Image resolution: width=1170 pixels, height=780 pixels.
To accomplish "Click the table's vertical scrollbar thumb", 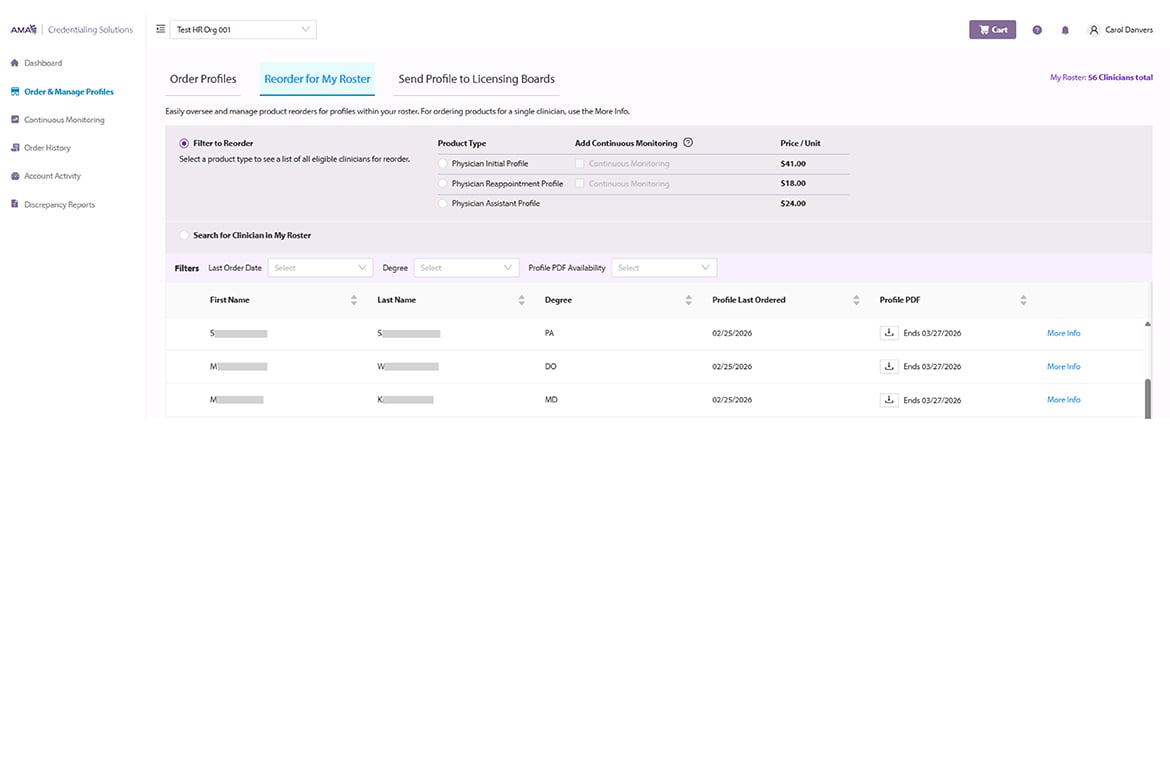I will (1147, 398).
